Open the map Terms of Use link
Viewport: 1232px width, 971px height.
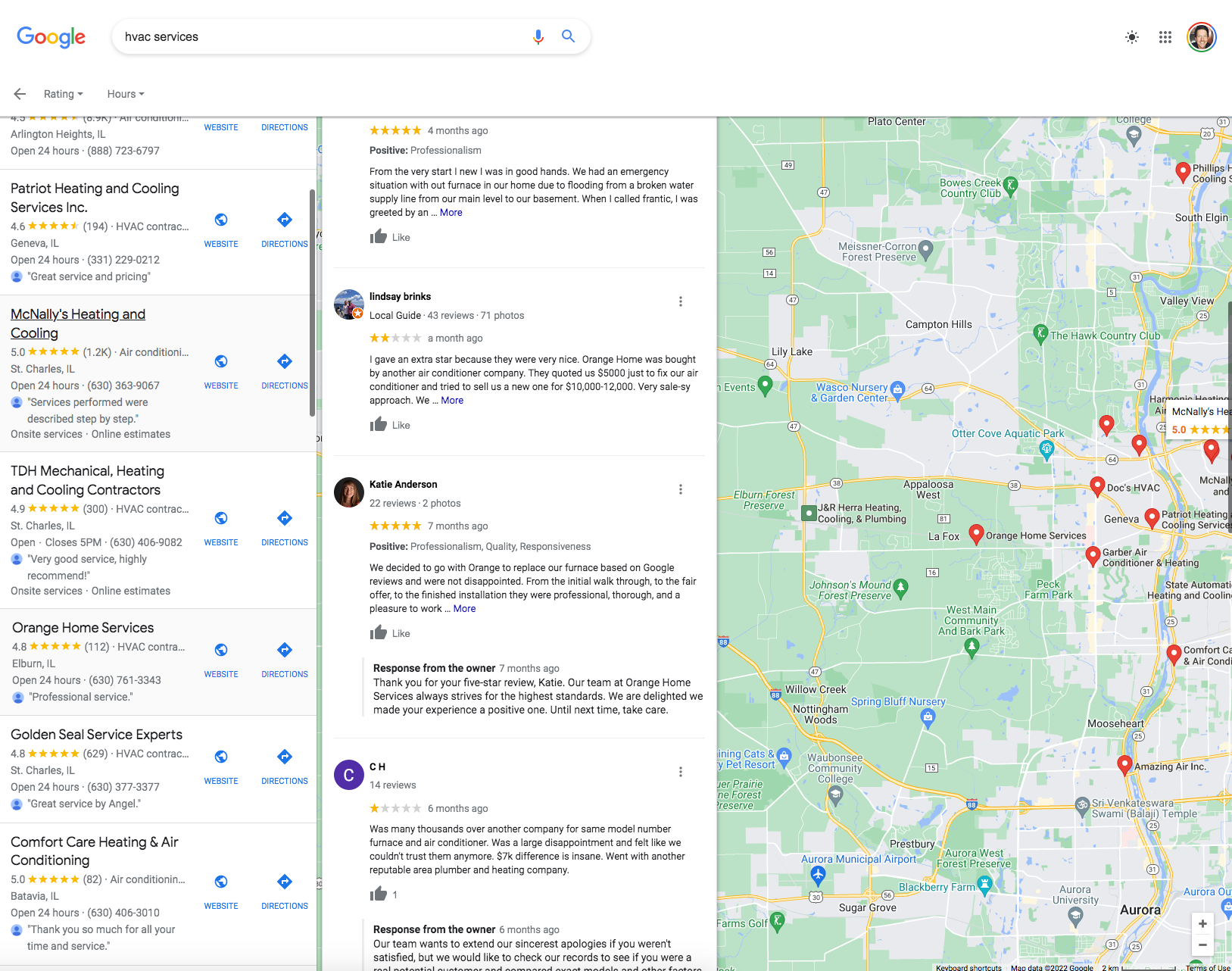pos(1208,967)
